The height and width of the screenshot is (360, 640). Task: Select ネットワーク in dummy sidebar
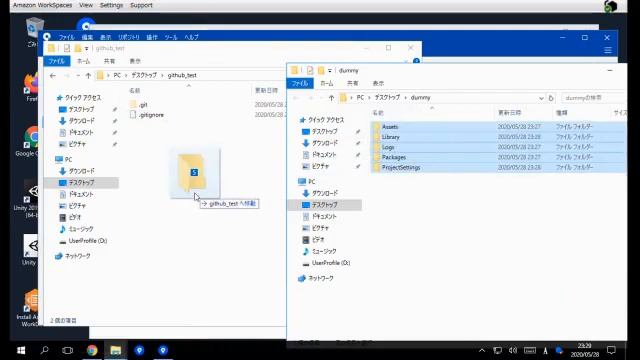coord(320,278)
